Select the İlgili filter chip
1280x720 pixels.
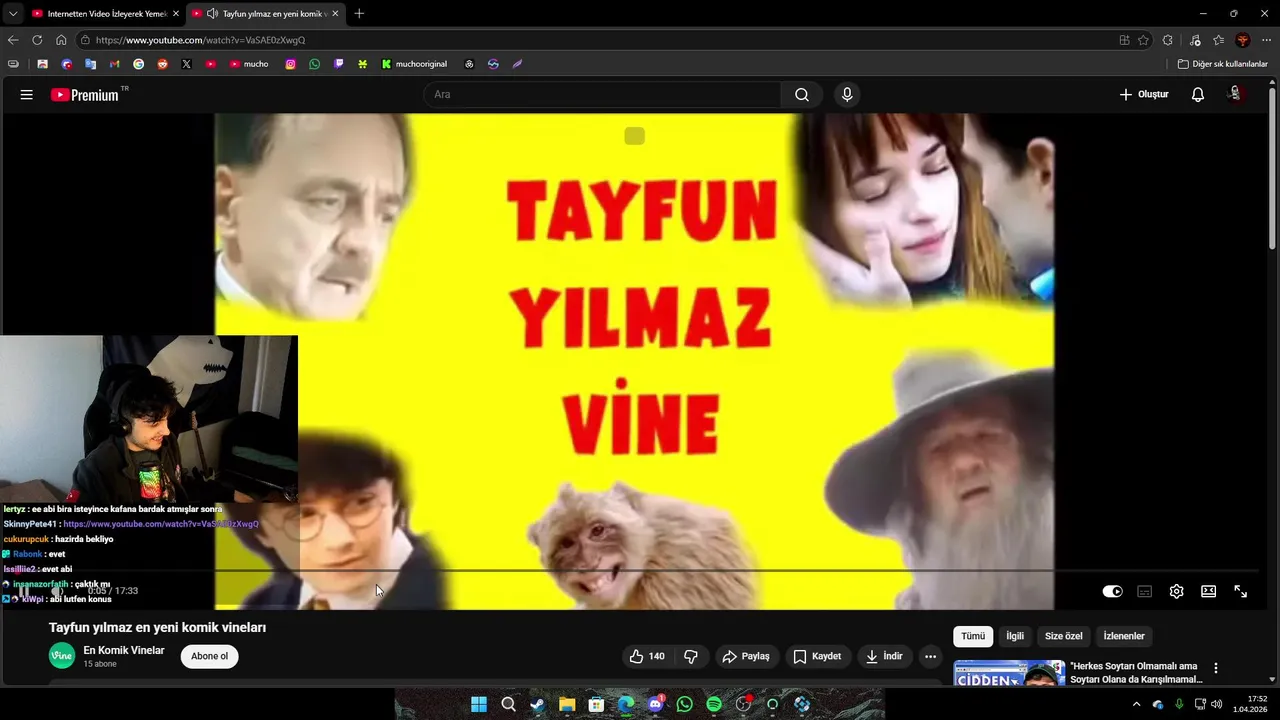1014,636
